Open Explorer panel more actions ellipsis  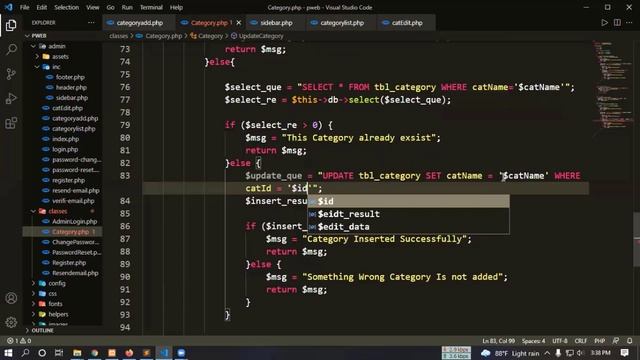91,23
